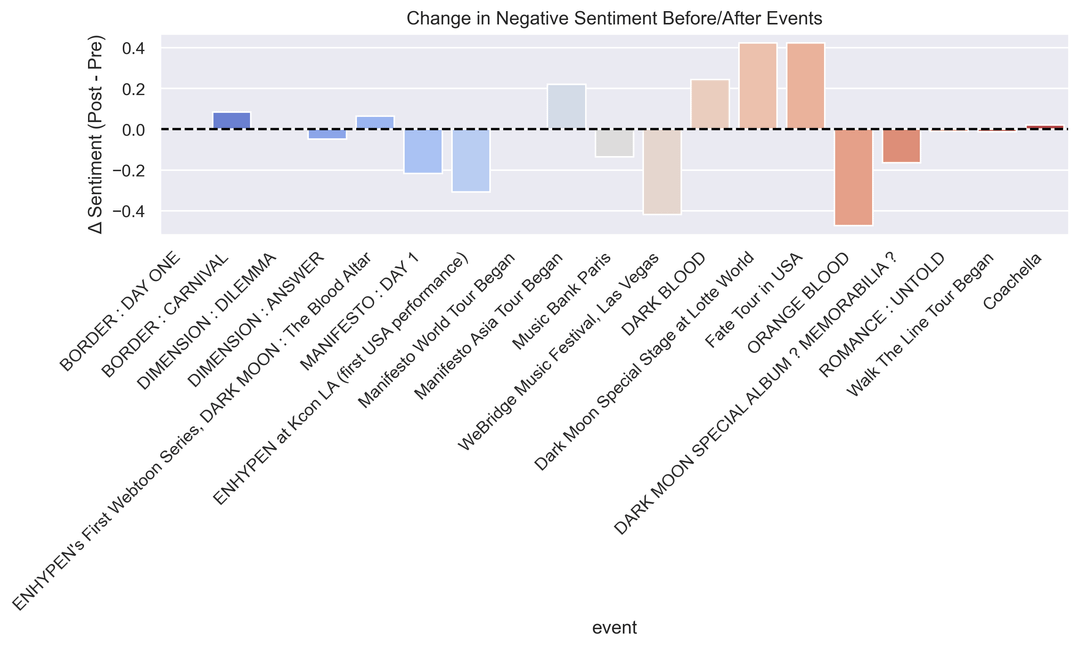The width and height of the screenshot is (1080, 648).
Task: Click the 0.4 y-axis tick value
Action: [x=134, y=48]
